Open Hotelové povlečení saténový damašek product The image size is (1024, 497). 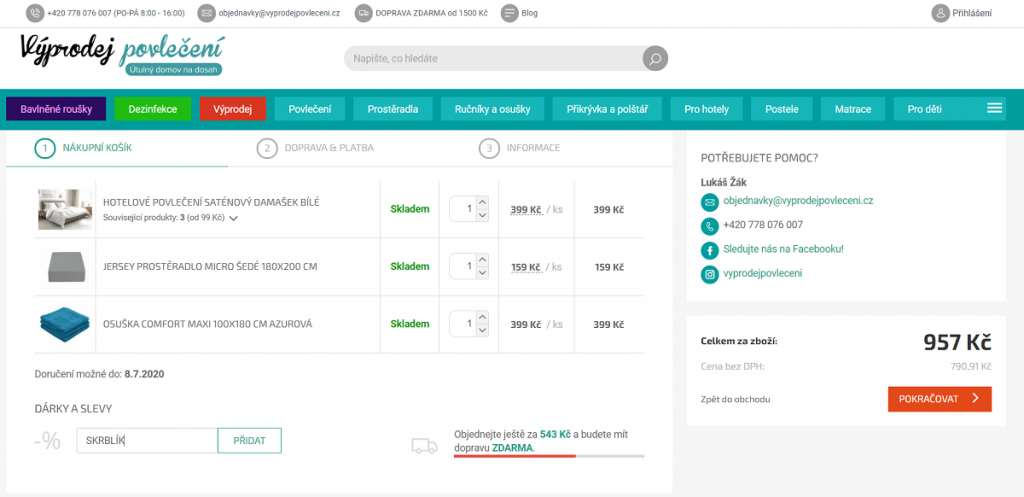[212, 202]
